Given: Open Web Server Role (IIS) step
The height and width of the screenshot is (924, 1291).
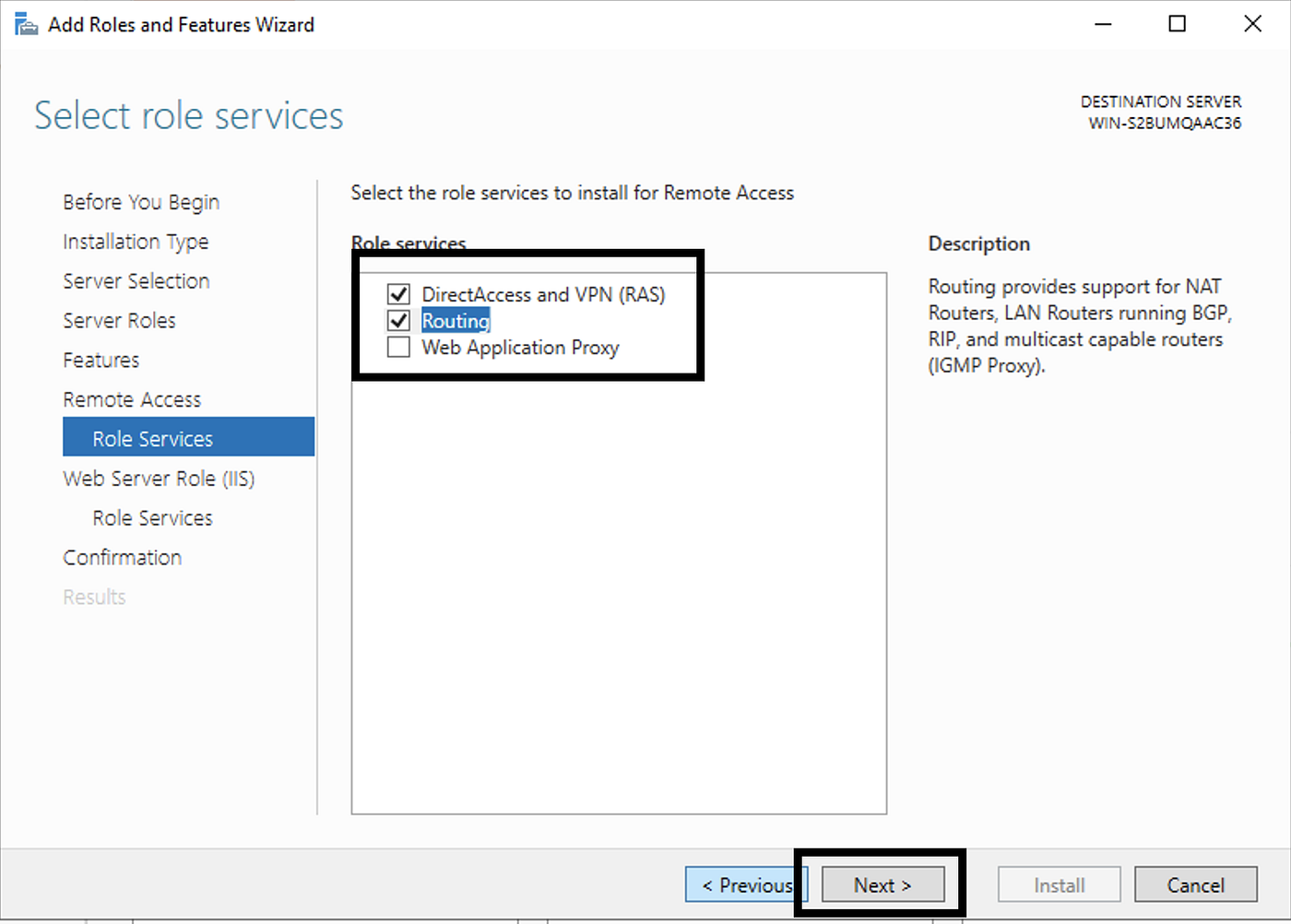Looking at the screenshot, I should [x=159, y=478].
